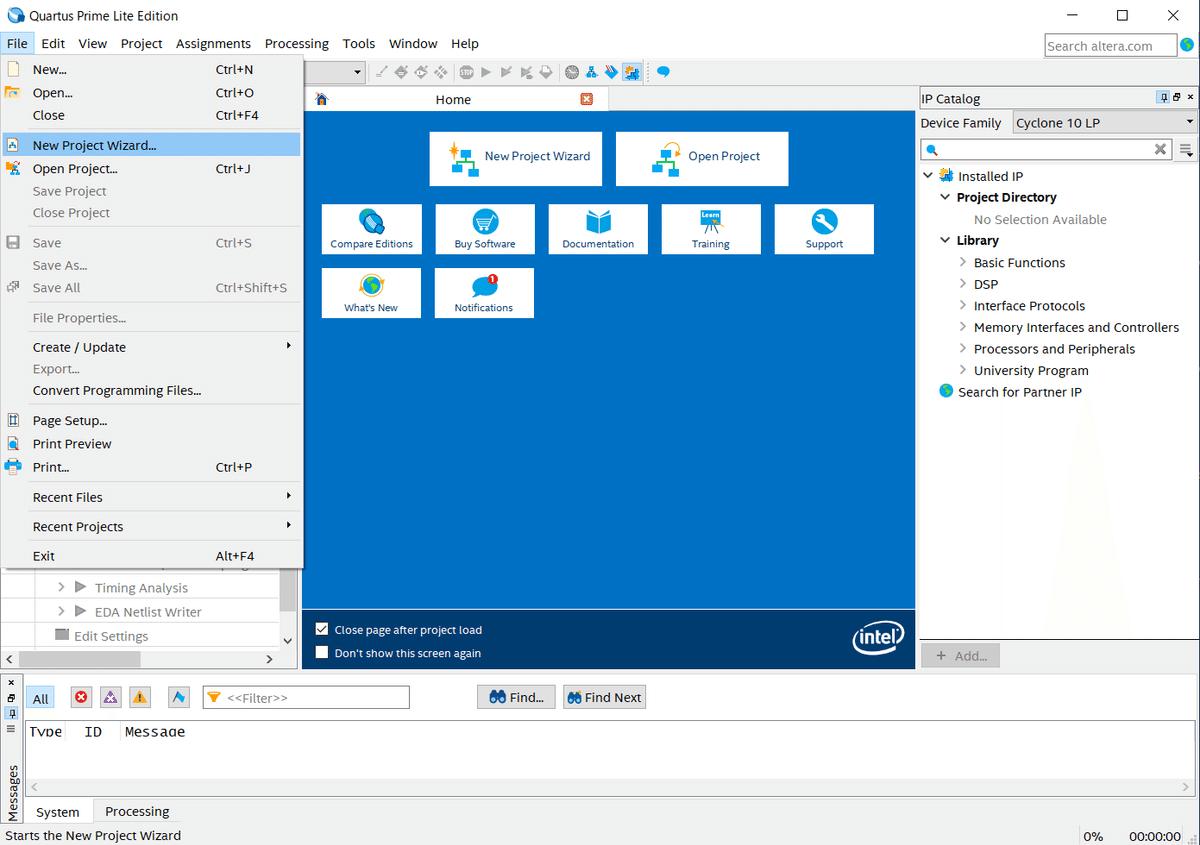Toggle the blue flagged messages filter
1200x845 pixels.
pos(179,697)
